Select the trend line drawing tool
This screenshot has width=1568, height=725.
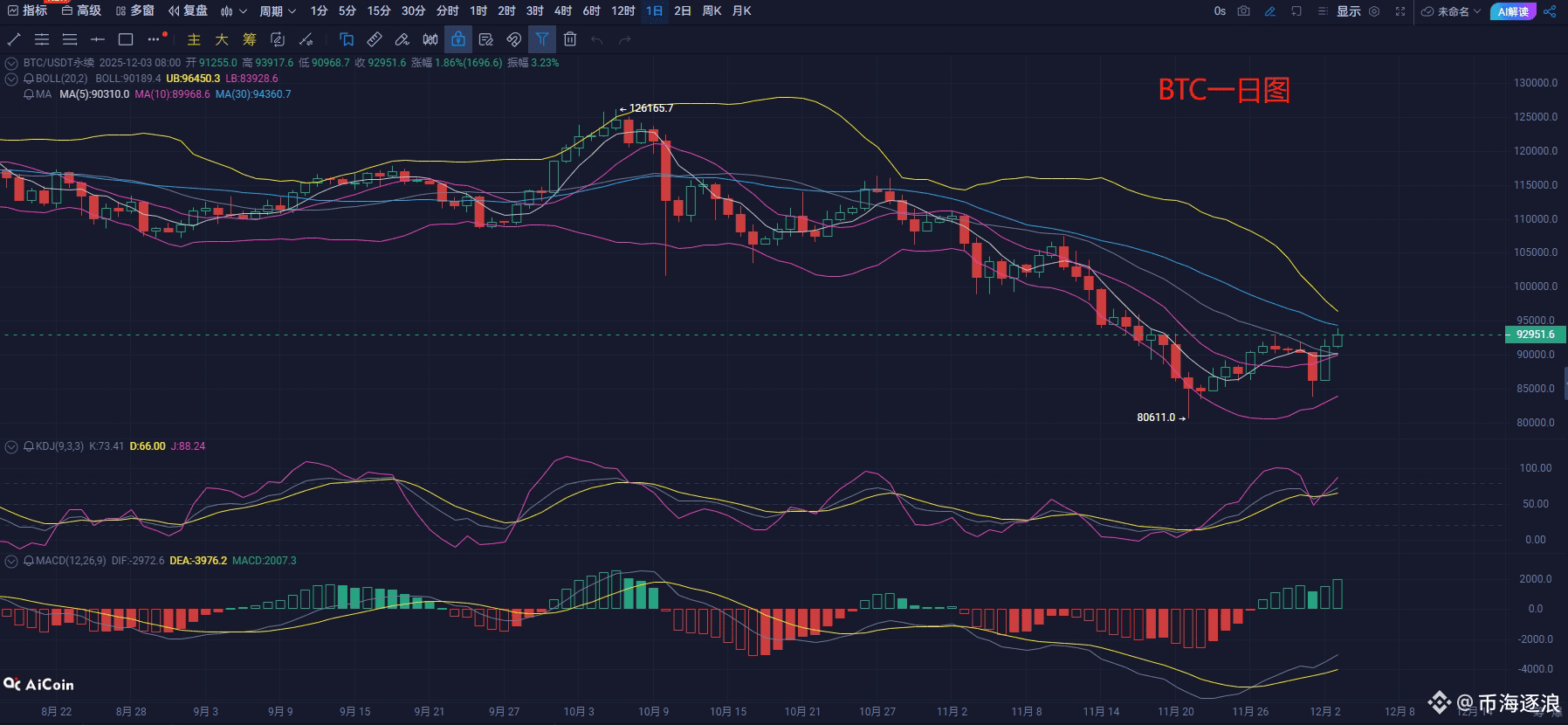pos(14,39)
